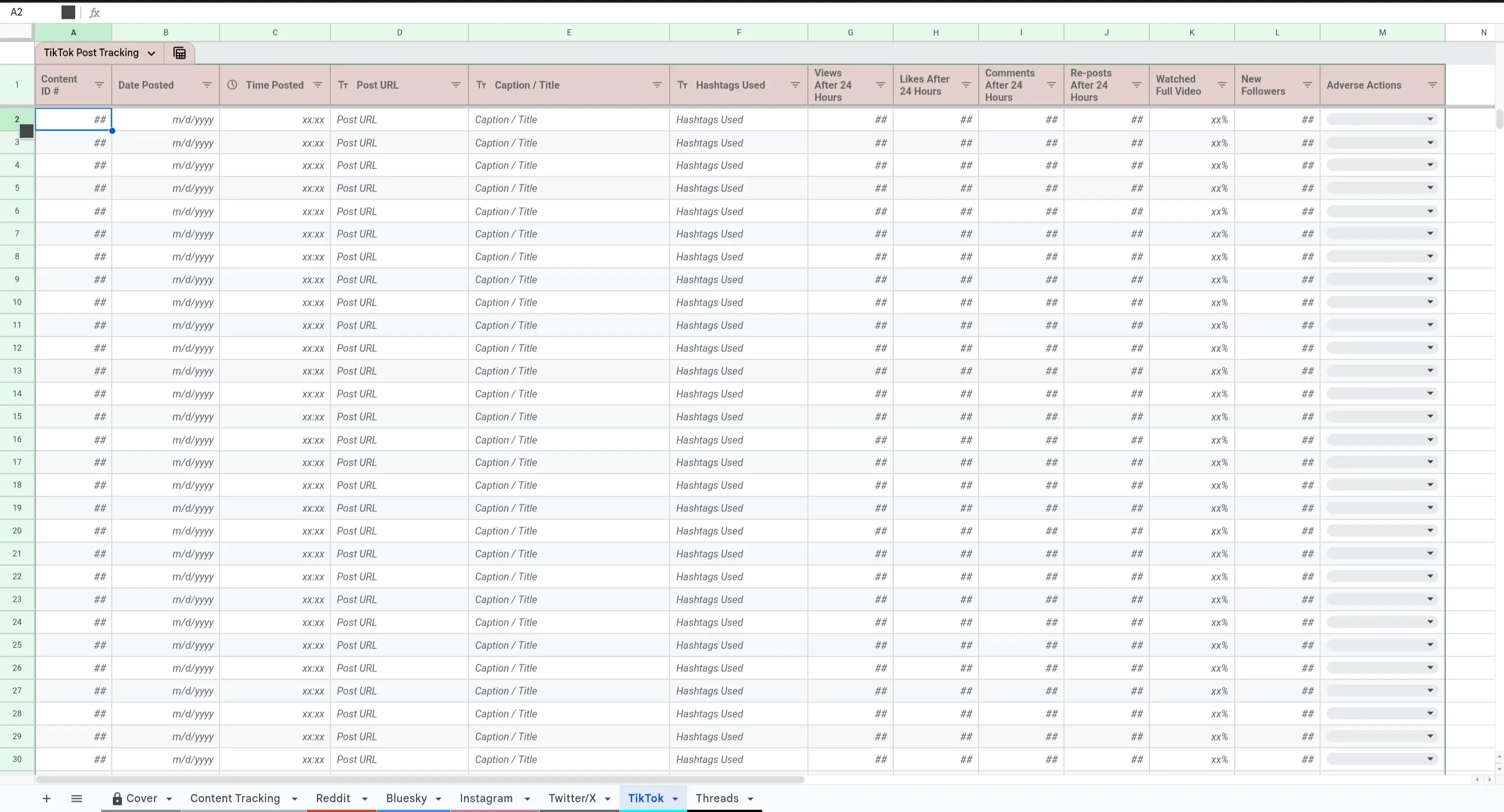Screen dimensions: 1504x812
Task: Open Adverse Actions dropdown in row 10
Action: [1430, 302]
